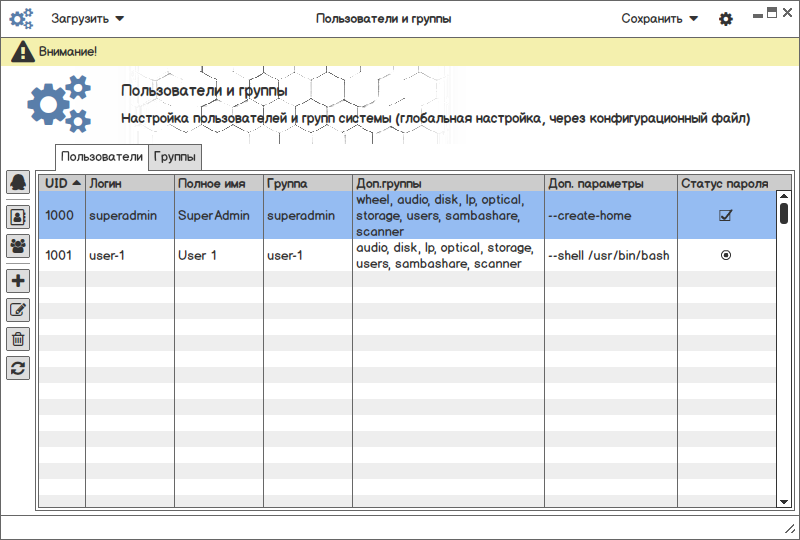
Task: Toggle password status checkbox for superadmin
Action: [726, 215]
